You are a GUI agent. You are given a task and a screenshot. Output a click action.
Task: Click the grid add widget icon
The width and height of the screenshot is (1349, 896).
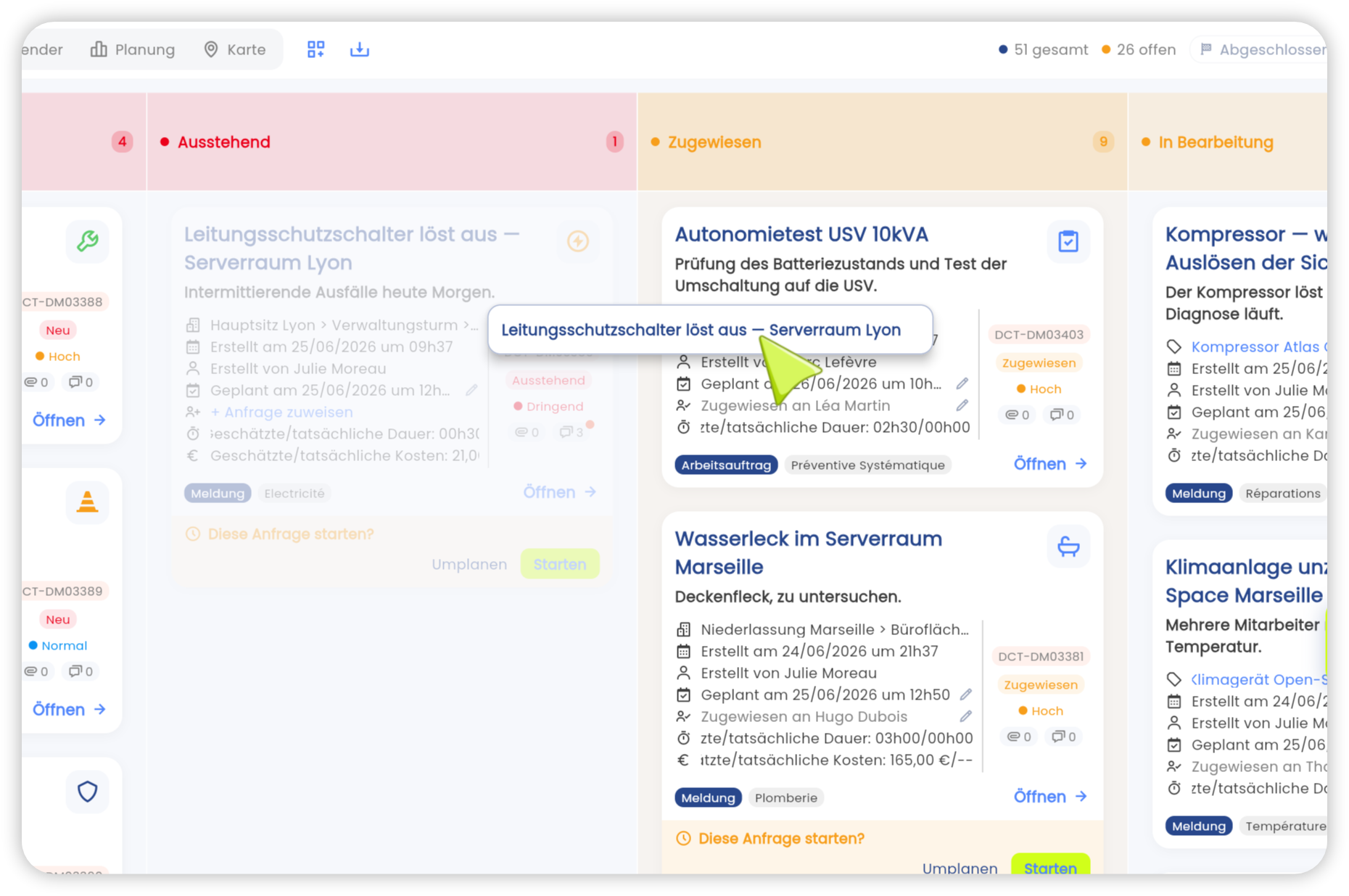tap(315, 49)
